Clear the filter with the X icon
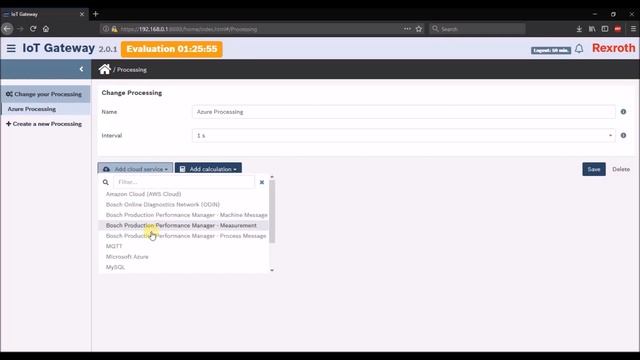The width and height of the screenshot is (640, 360). pos(262,182)
